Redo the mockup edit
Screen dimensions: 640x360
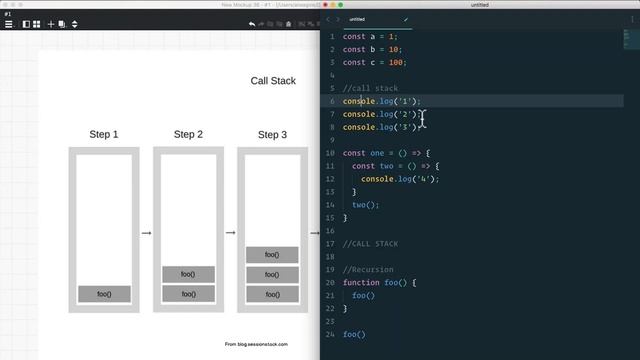click(261, 24)
